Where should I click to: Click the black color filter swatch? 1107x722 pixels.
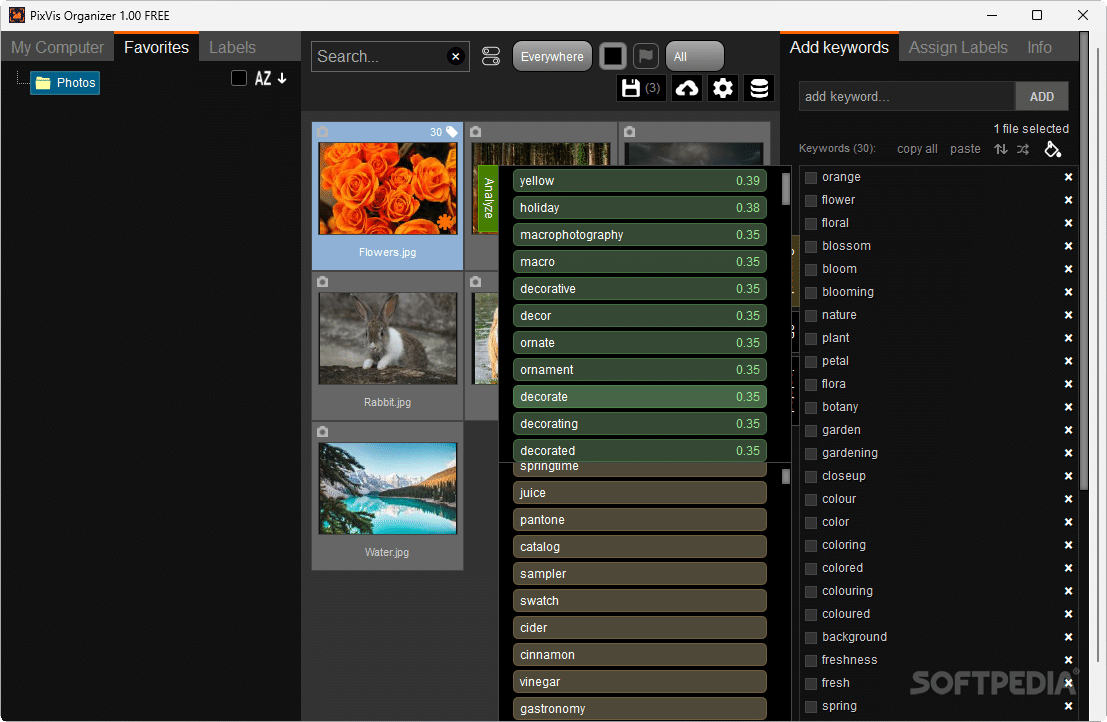pyautogui.click(x=613, y=56)
